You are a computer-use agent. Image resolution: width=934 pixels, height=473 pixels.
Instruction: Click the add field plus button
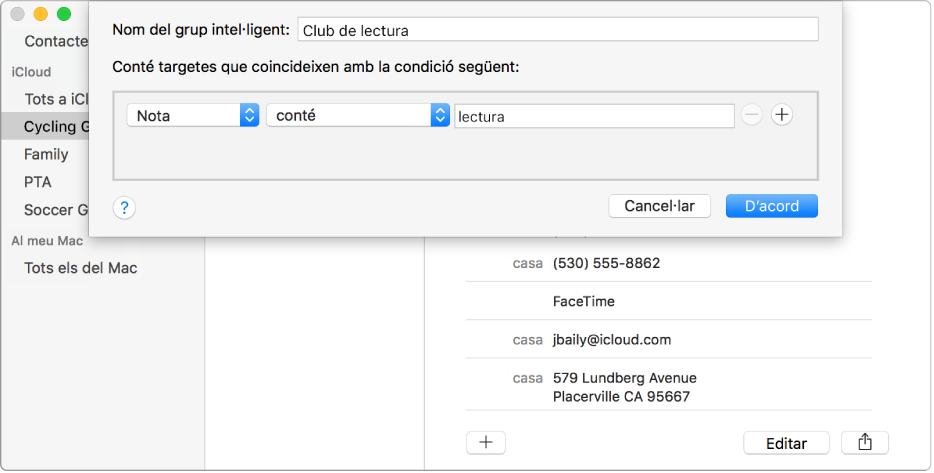(486, 442)
